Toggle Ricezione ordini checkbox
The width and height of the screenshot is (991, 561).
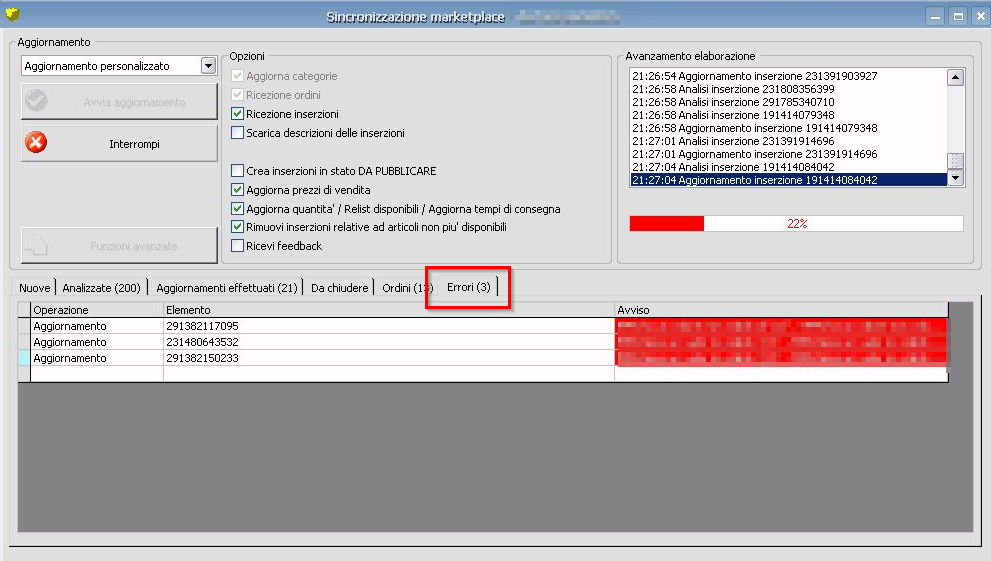point(238,95)
